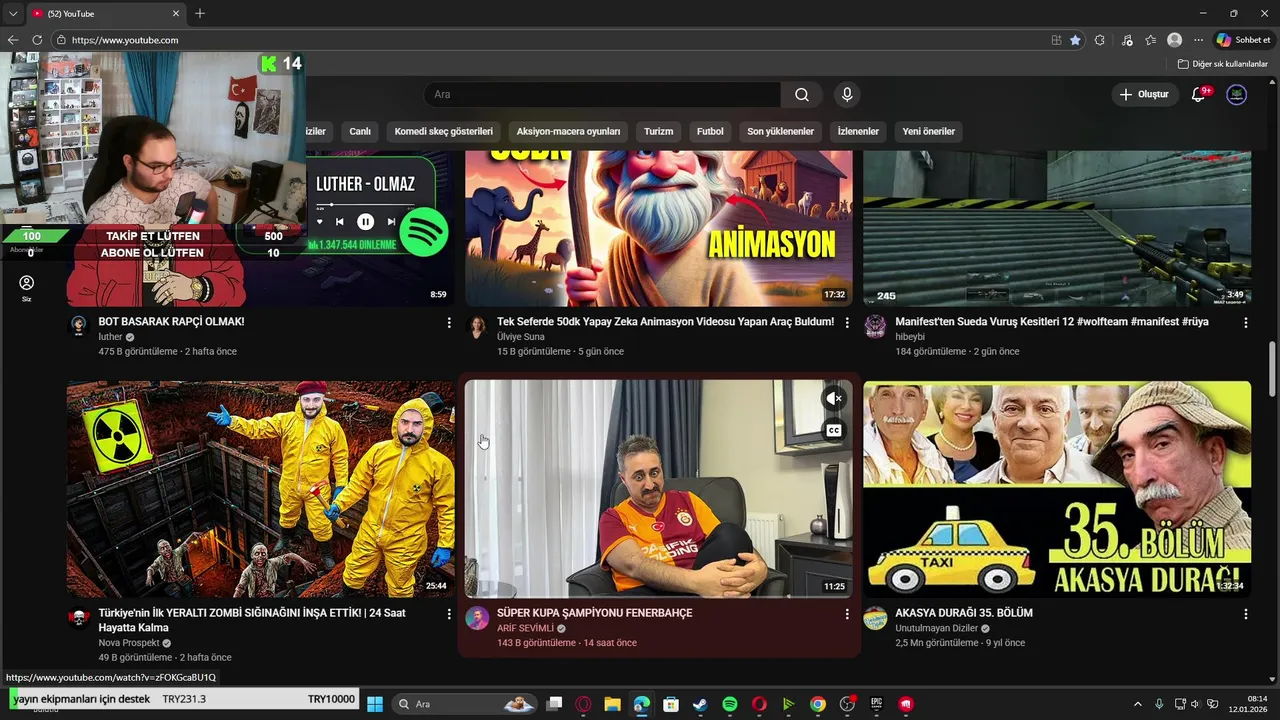This screenshot has height=720, width=1280.
Task: Open the Siz sidebar item
Action: [27, 288]
